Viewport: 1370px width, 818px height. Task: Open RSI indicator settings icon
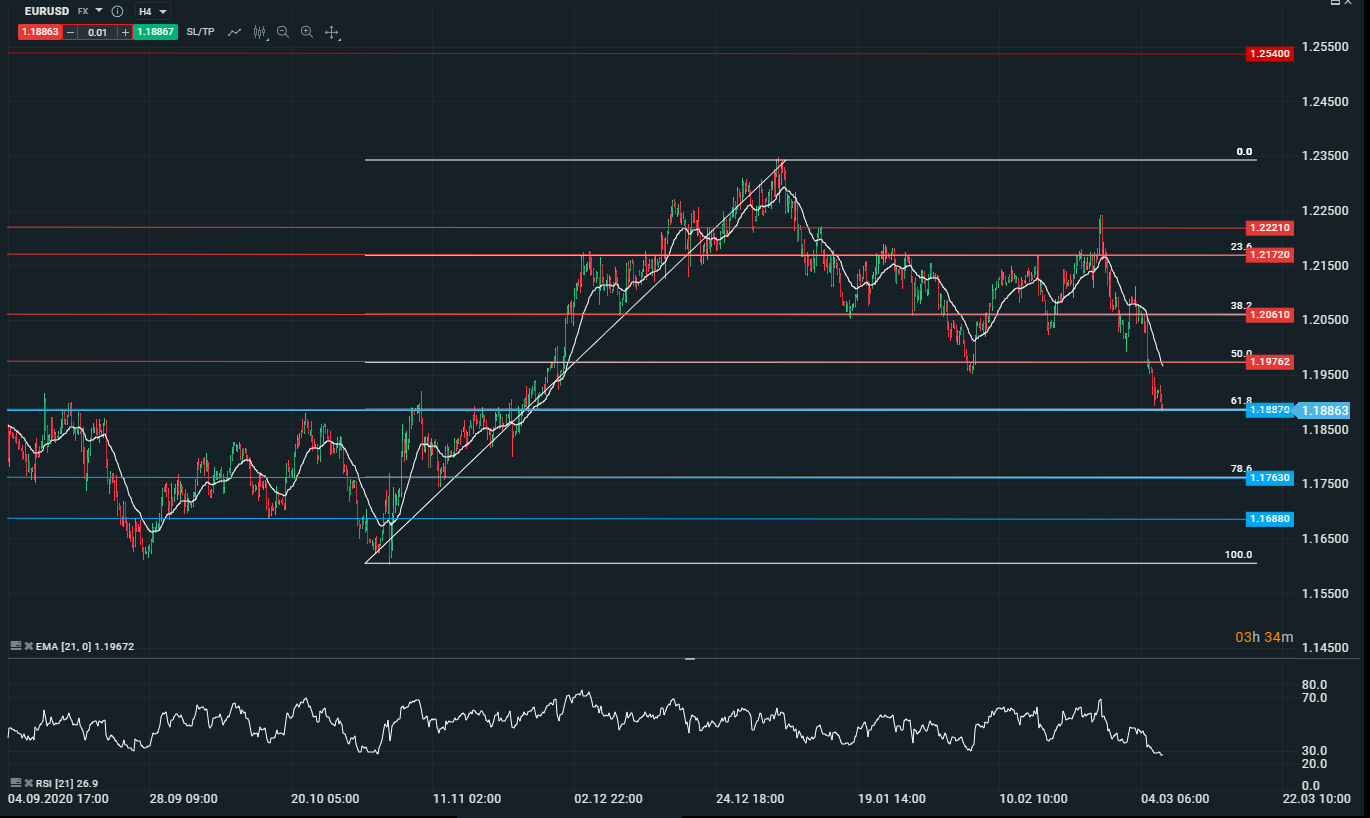click(x=15, y=783)
